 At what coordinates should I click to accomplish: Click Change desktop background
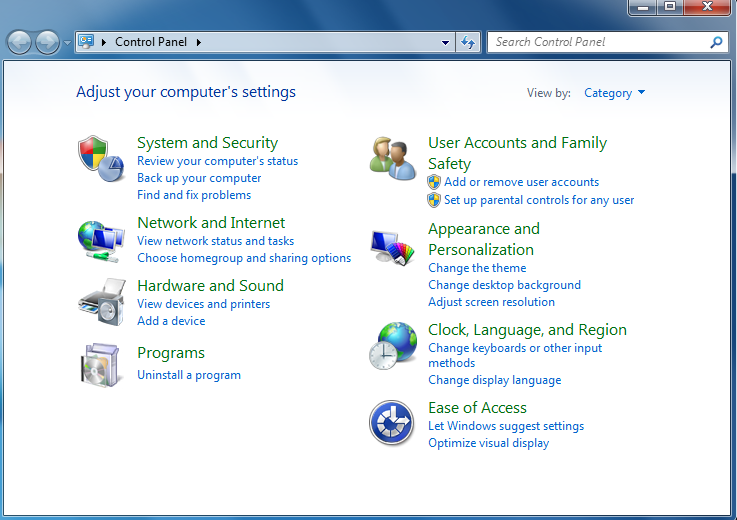[x=504, y=285]
